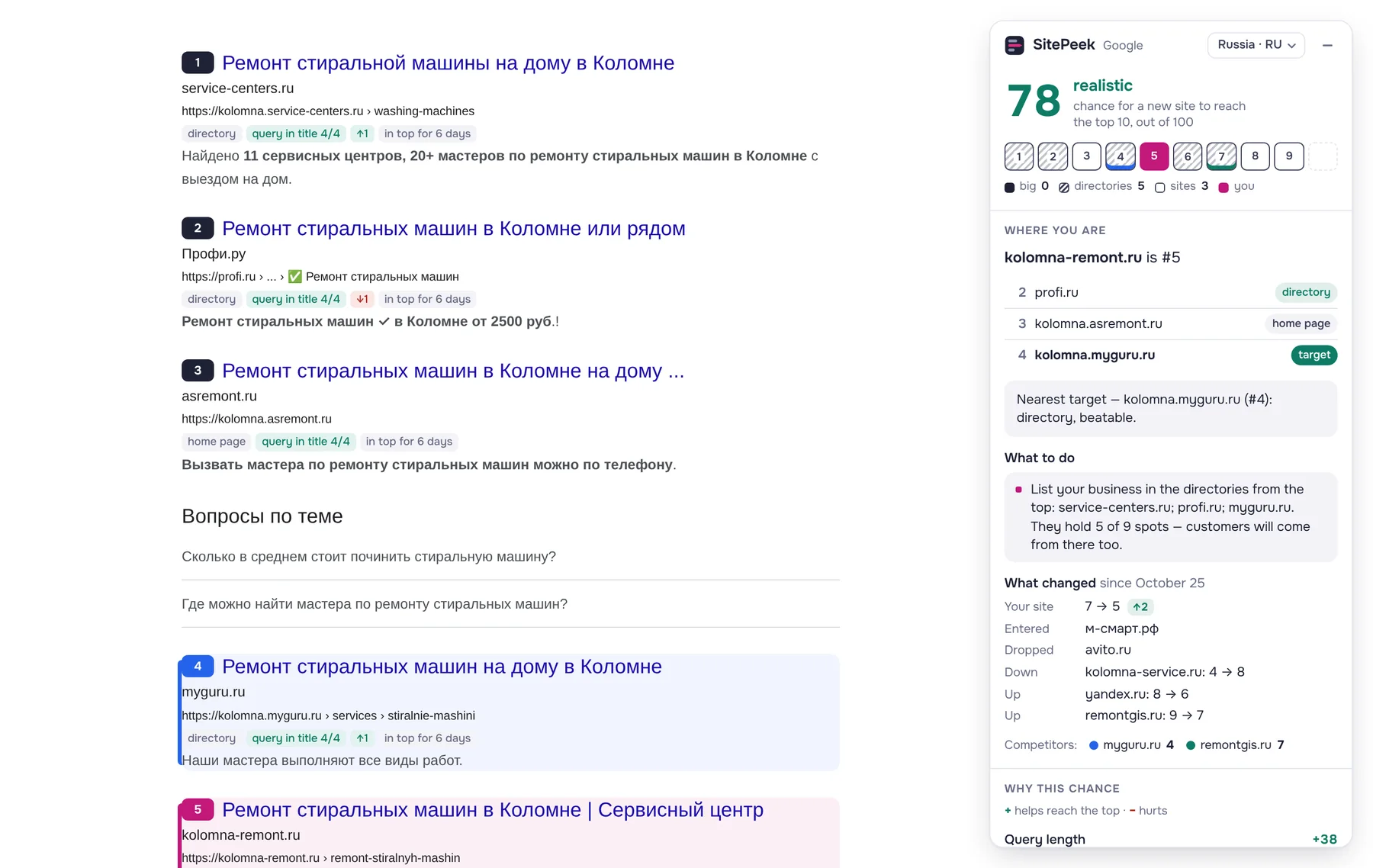Screen dimensions: 1373x868
Task: Select blue-underlined position square 4 in SitePeek
Action: click(1121, 156)
